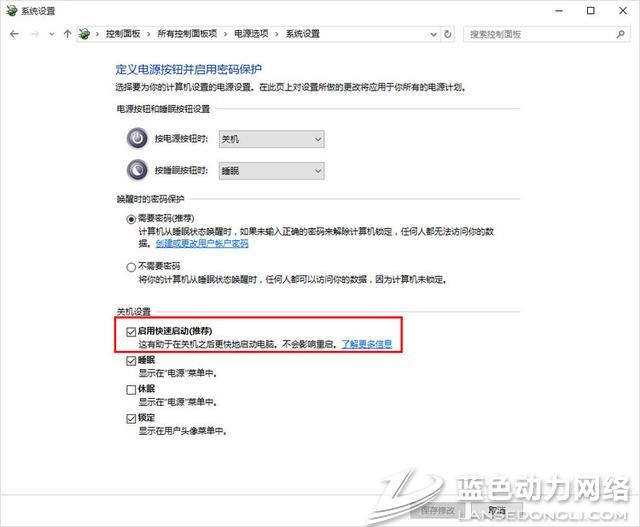This screenshot has width=640, height=527.
Task: Open the 按电源按钮时 dropdown
Action: tap(271, 139)
